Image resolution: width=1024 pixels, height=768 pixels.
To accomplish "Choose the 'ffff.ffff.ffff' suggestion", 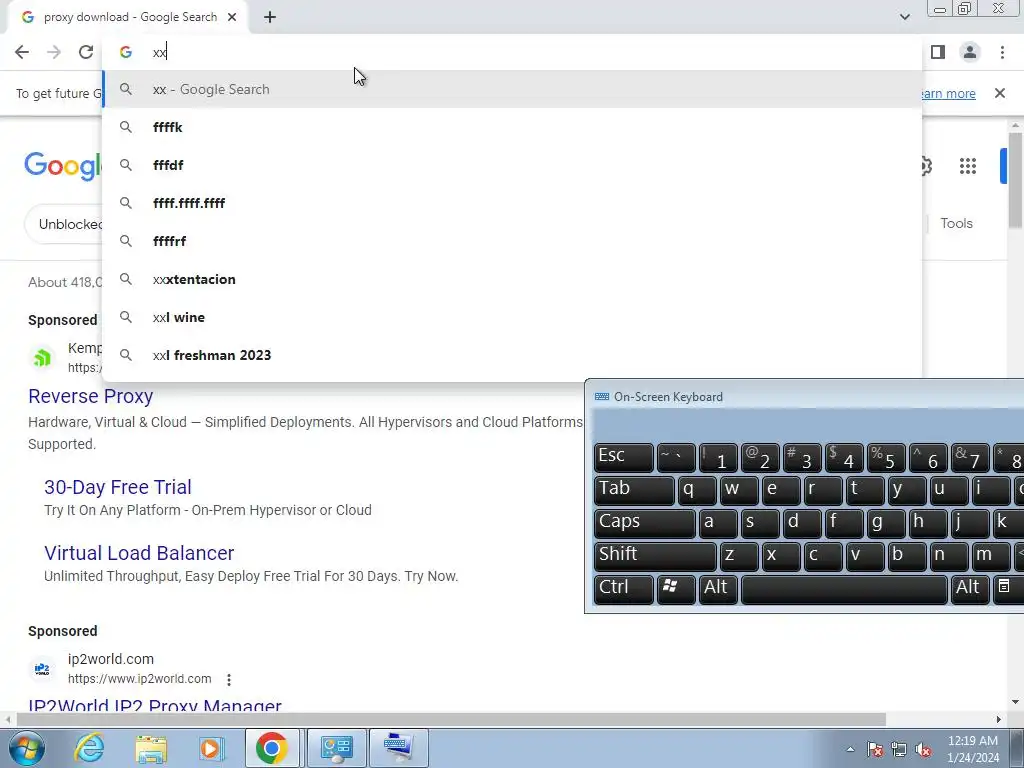I will [x=512, y=203].
